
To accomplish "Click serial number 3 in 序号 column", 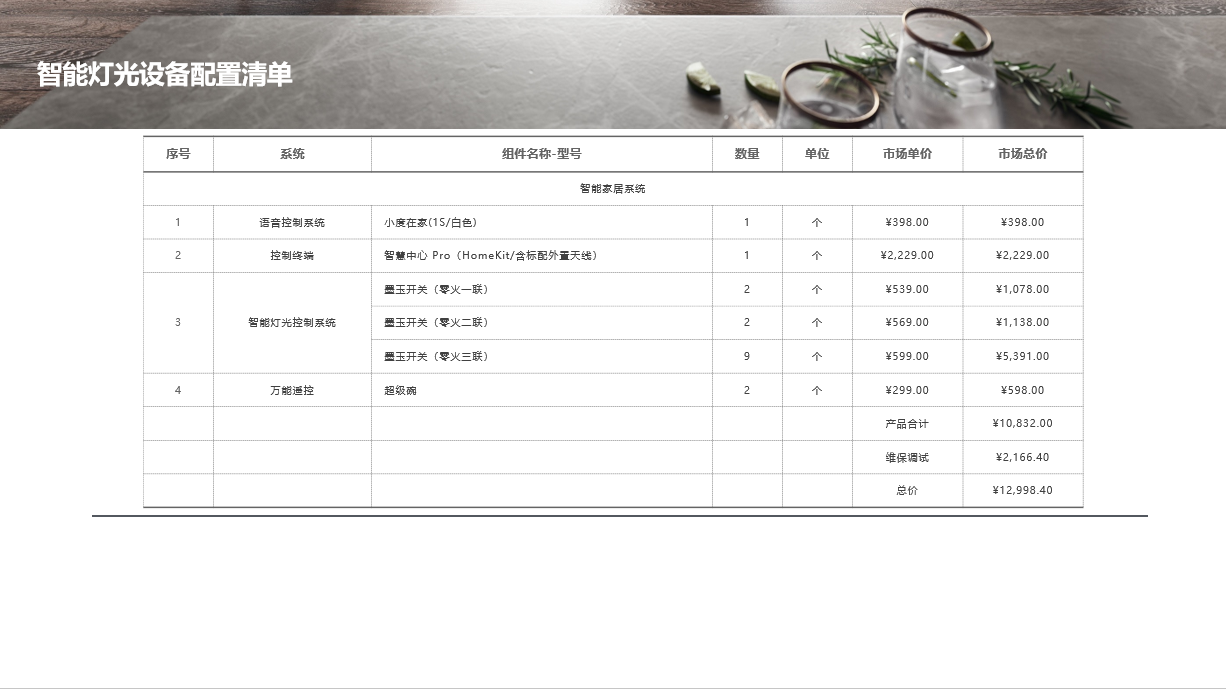I will [x=178, y=323].
